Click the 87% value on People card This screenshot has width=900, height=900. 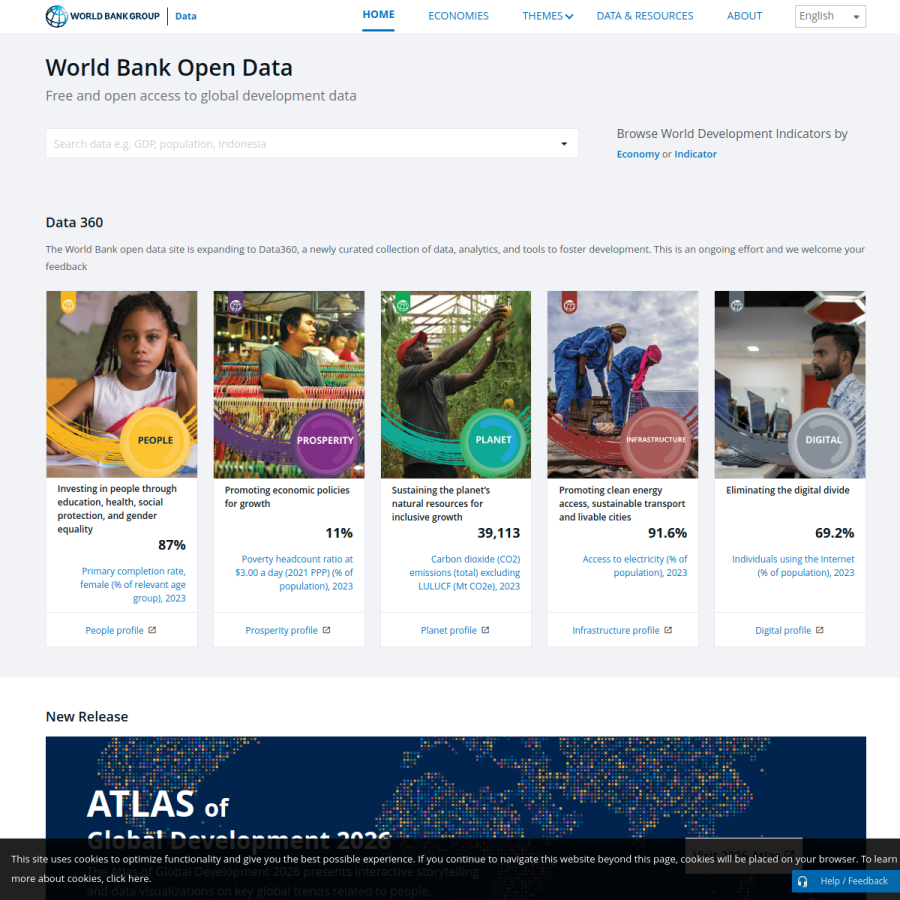tap(172, 545)
